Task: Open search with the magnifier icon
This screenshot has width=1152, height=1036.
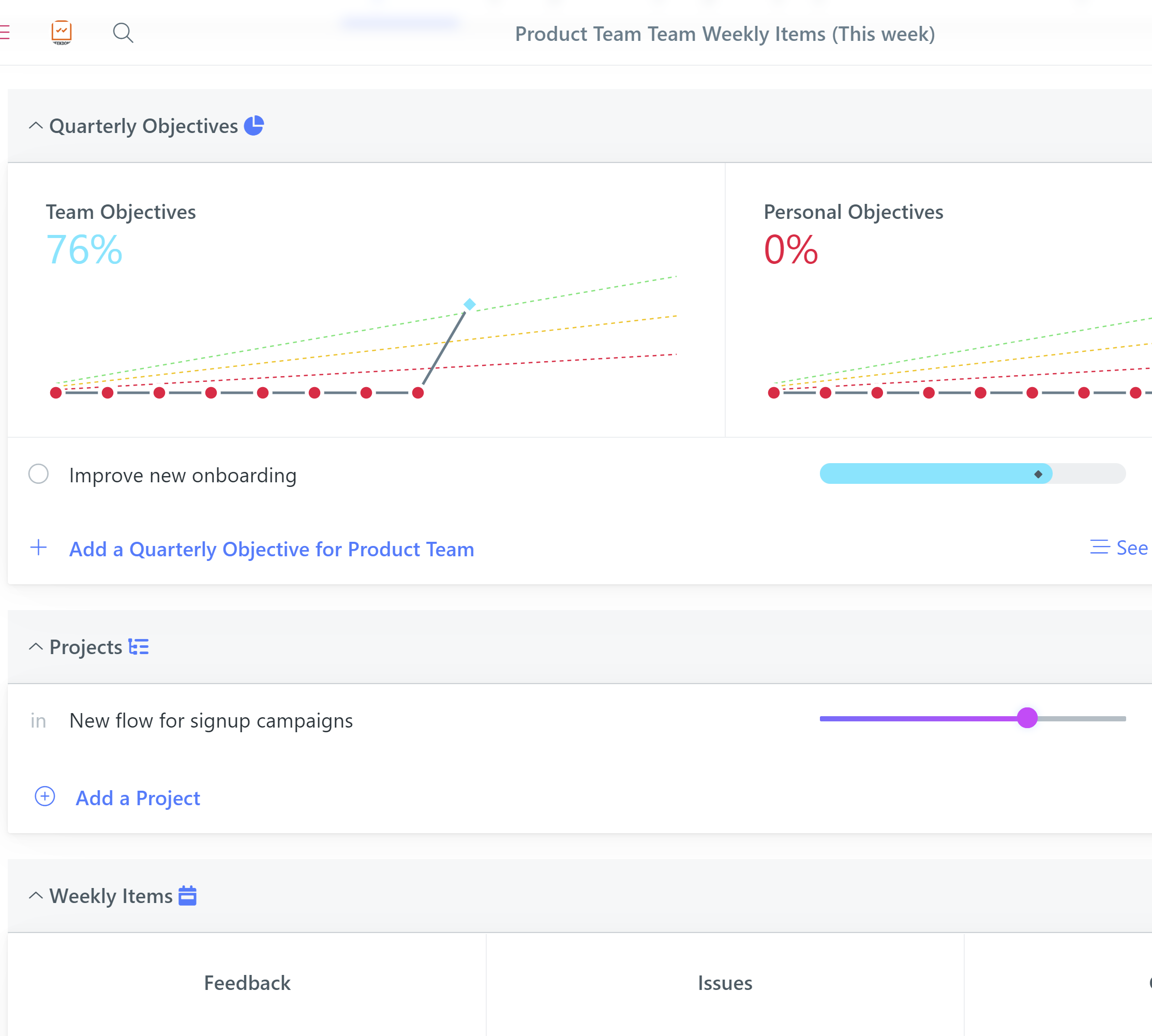Action: point(123,33)
